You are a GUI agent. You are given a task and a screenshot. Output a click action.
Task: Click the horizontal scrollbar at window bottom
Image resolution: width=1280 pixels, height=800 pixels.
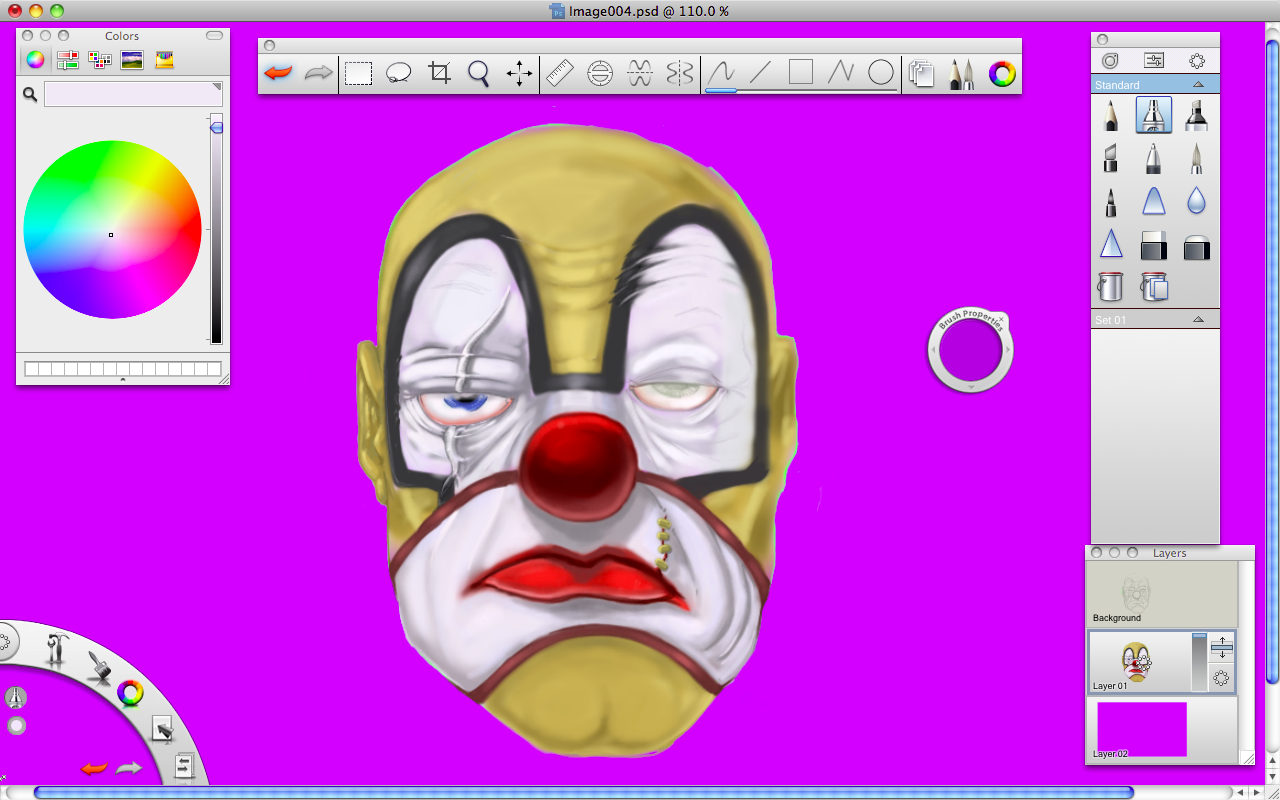pos(583,793)
